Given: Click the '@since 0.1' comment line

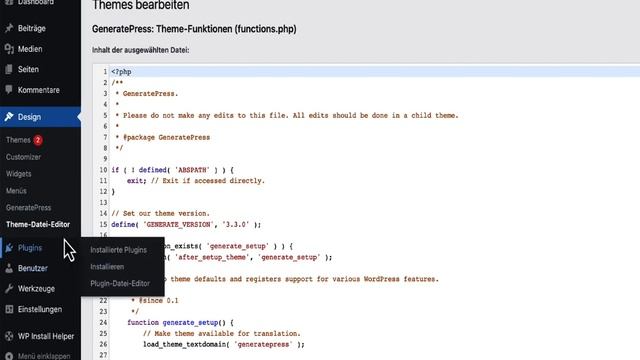Looking at the screenshot, I should (155, 300).
